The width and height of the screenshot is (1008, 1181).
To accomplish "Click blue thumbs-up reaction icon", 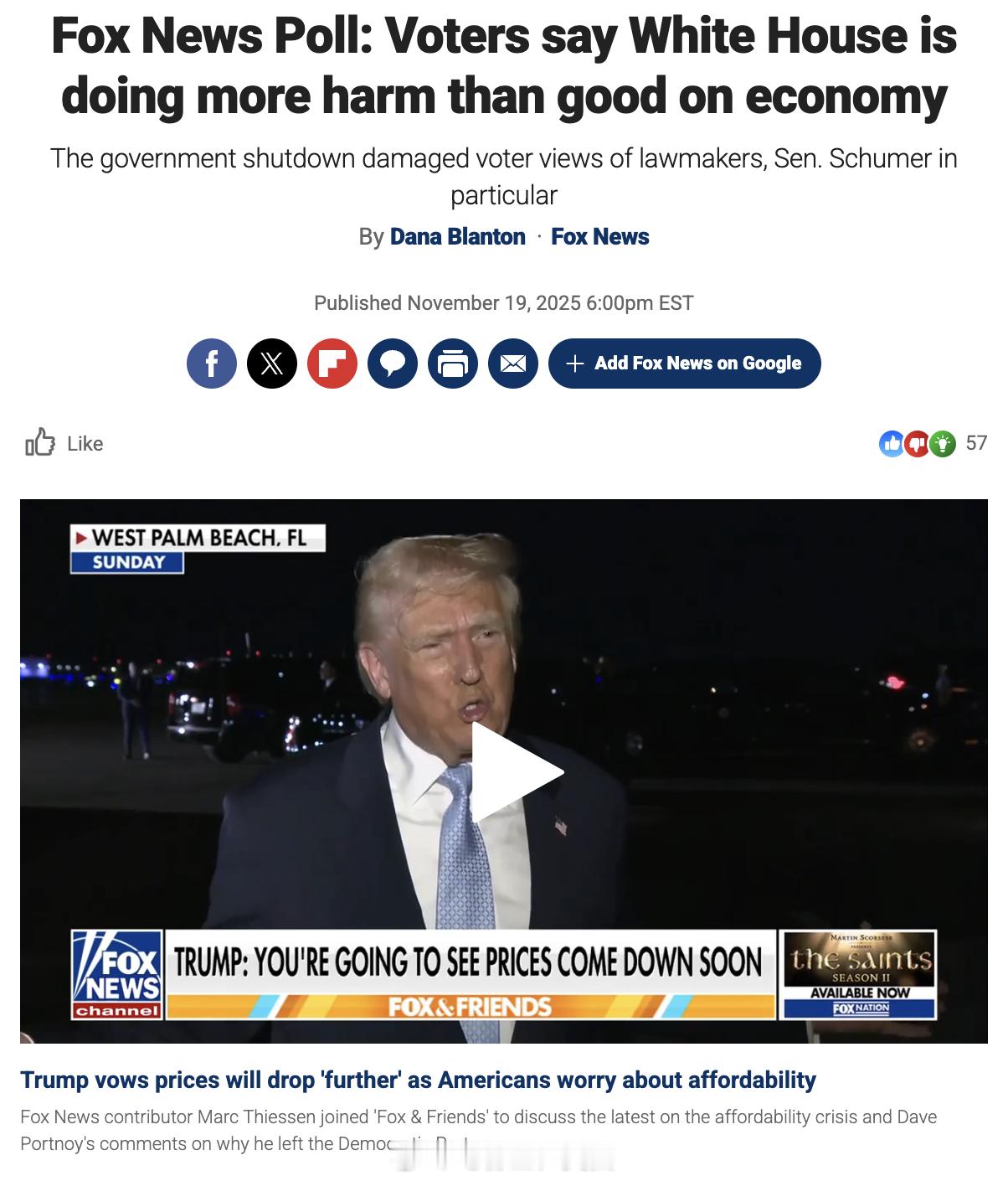I will click(892, 443).
